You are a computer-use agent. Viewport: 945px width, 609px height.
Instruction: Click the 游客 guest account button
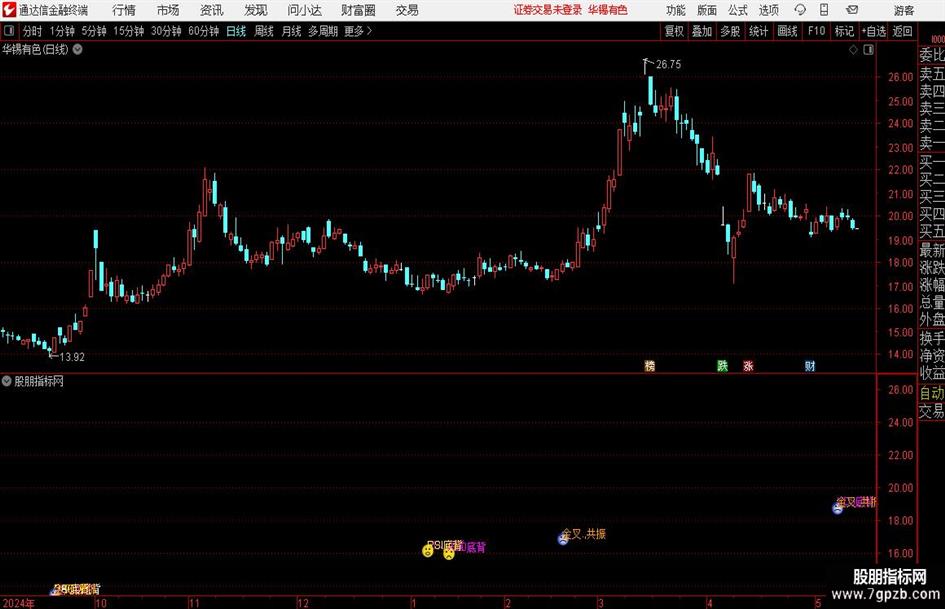904,10
